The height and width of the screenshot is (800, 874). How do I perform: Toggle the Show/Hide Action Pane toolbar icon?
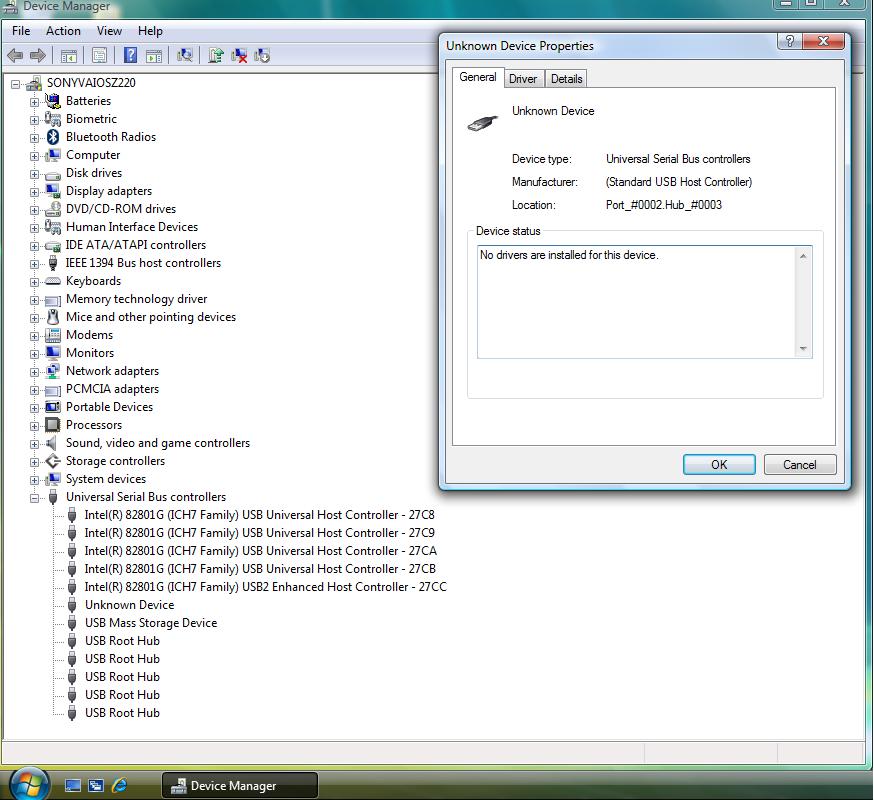(153, 55)
